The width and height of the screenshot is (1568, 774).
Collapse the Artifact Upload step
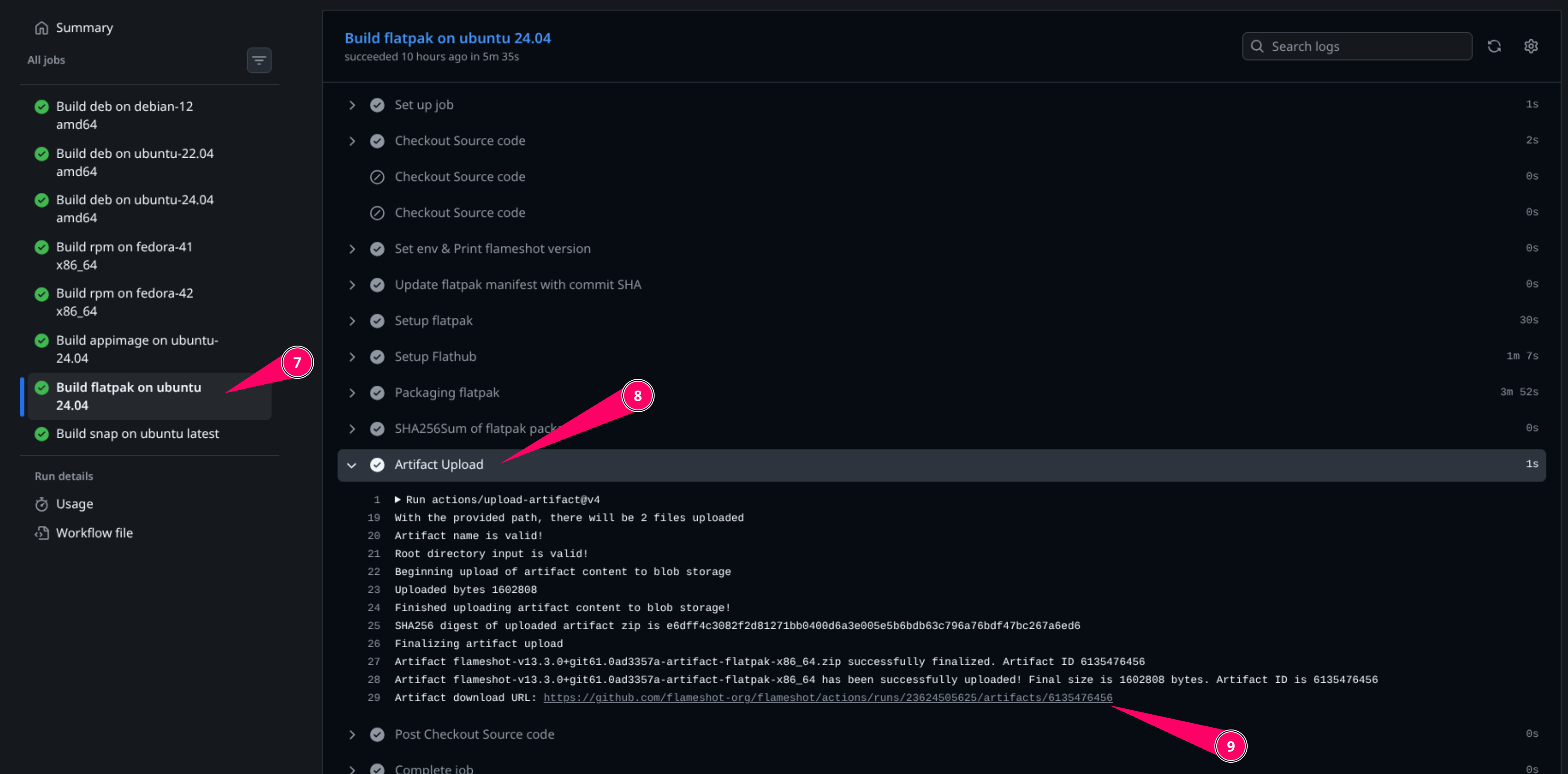click(x=352, y=465)
